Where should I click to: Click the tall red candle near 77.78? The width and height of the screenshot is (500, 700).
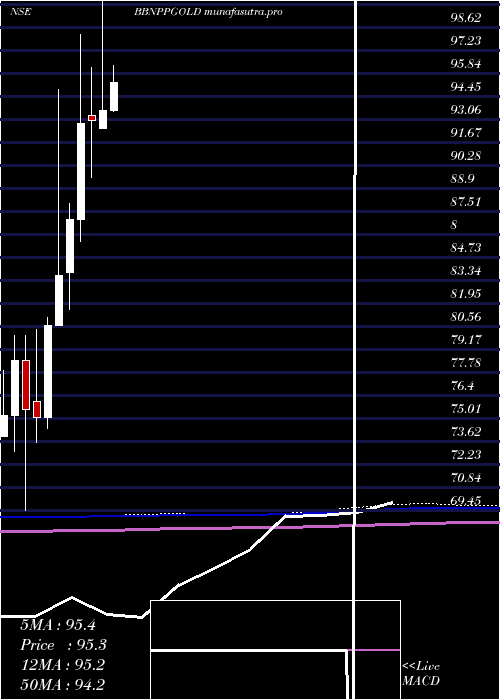click(25, 385)
